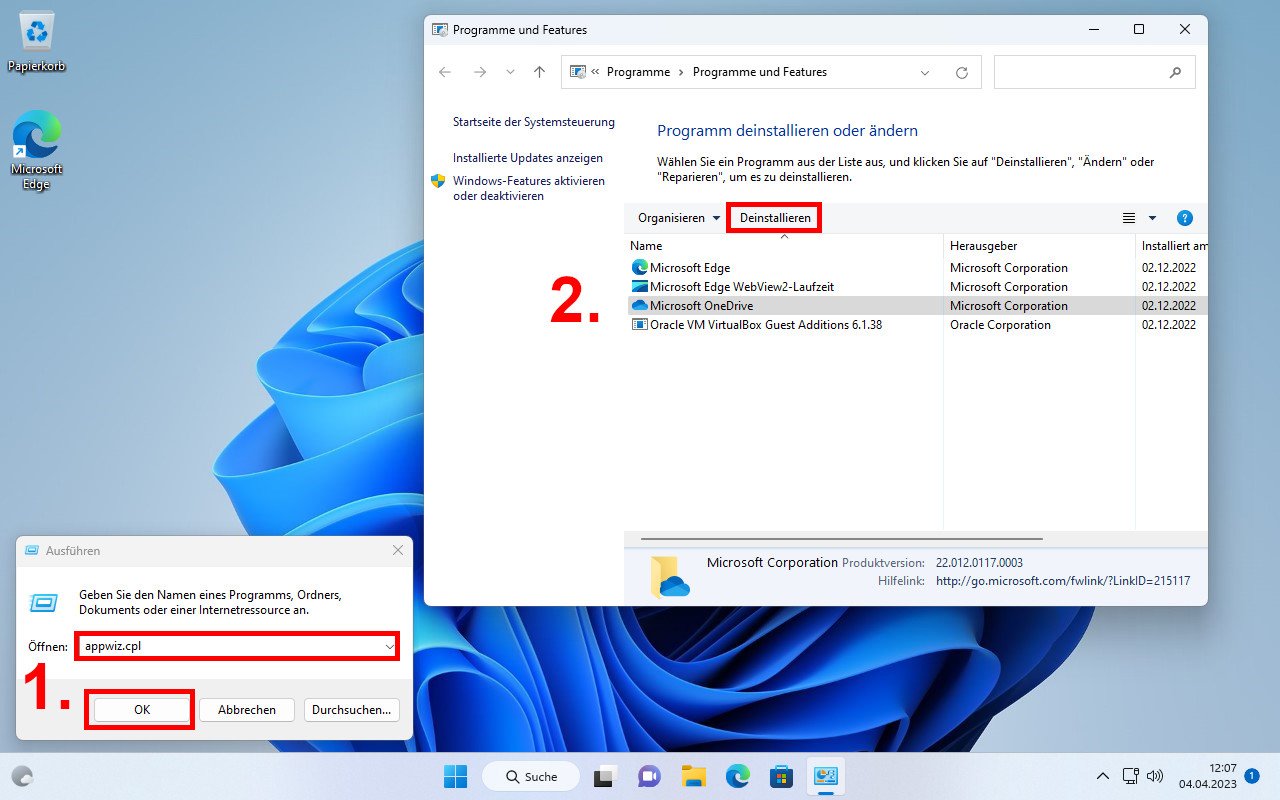Click the Suche search field in the taskbar

tap(530, 776)
